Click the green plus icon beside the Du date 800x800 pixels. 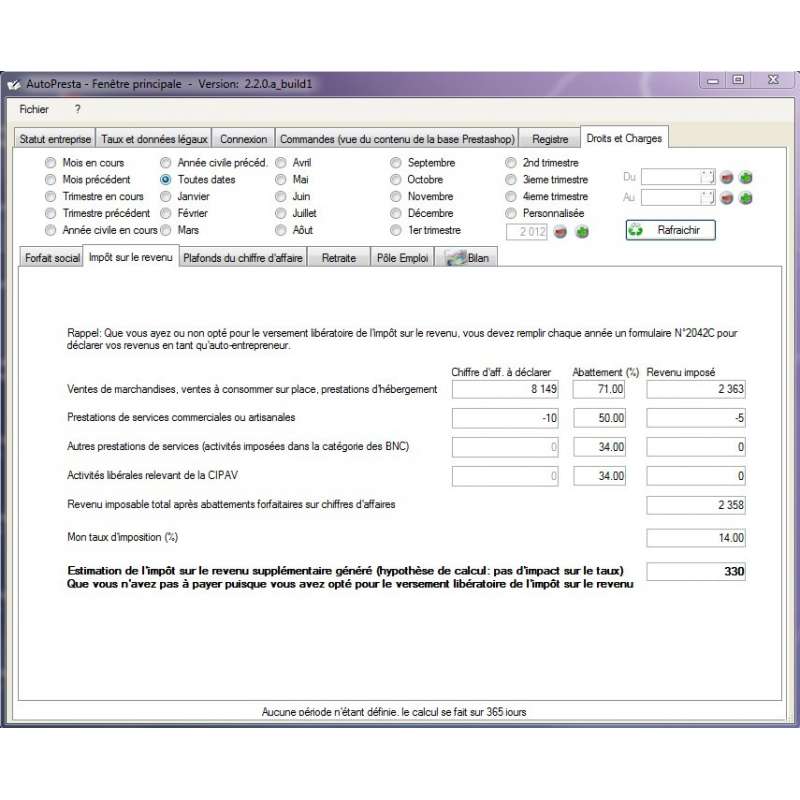(x=746, y=178)
